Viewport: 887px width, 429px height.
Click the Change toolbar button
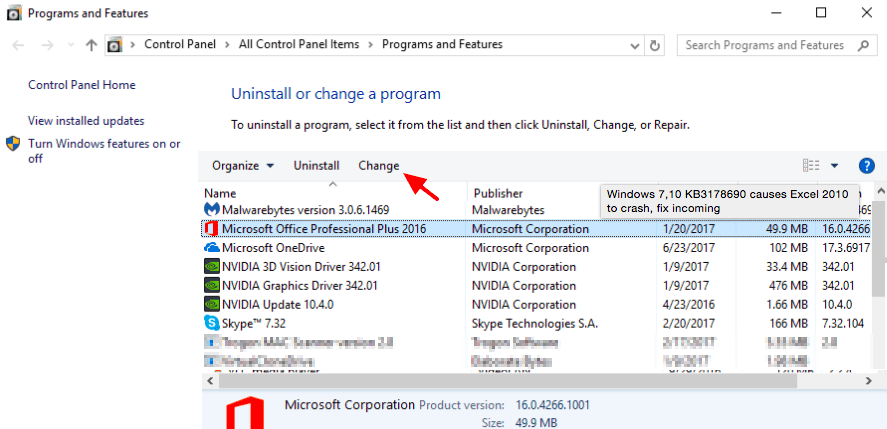(x=378, y=165)
